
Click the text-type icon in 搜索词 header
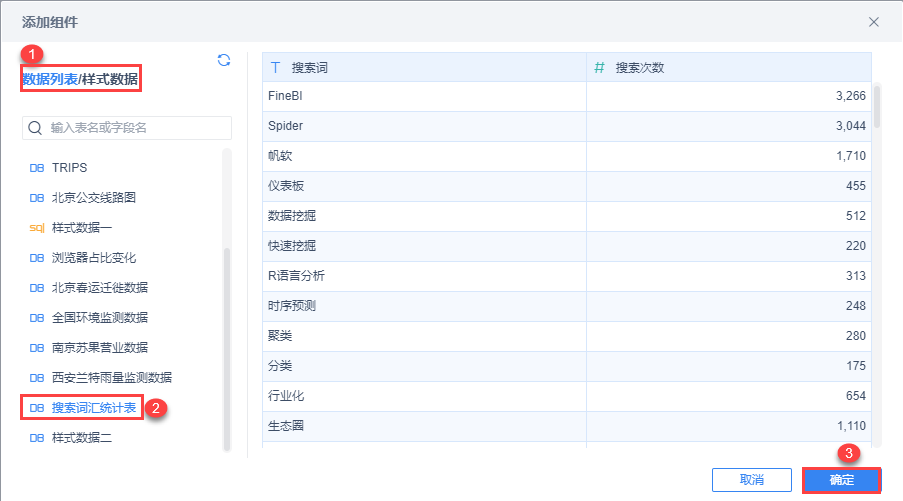point(276,68)
